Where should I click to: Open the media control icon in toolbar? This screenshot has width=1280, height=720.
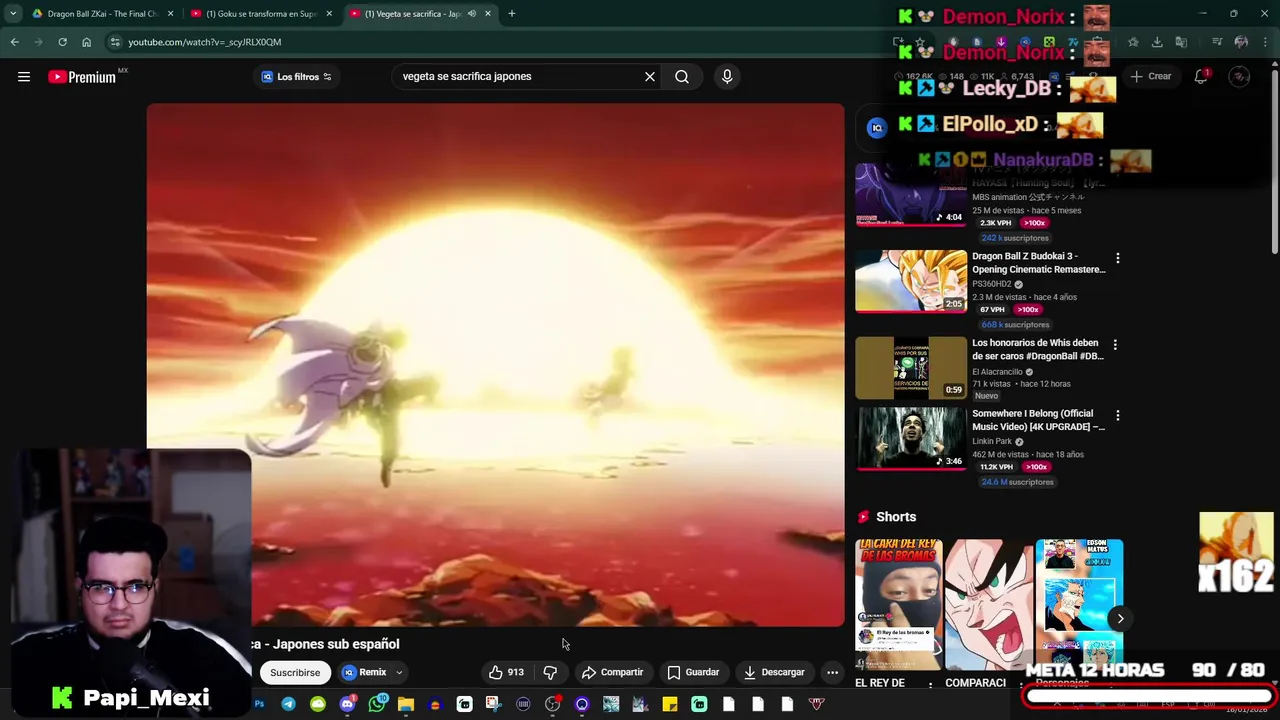point(1217,42)
